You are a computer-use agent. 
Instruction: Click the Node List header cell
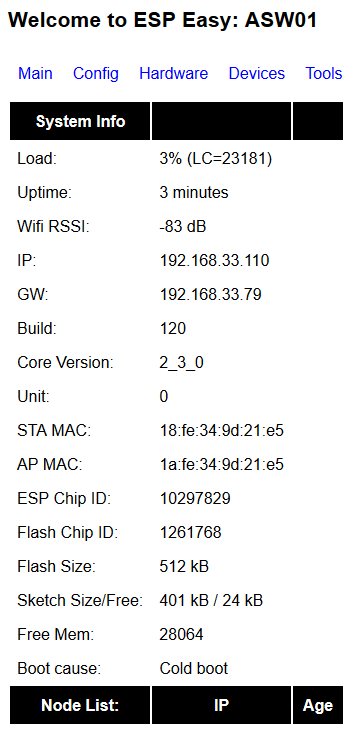click(80, 705)
